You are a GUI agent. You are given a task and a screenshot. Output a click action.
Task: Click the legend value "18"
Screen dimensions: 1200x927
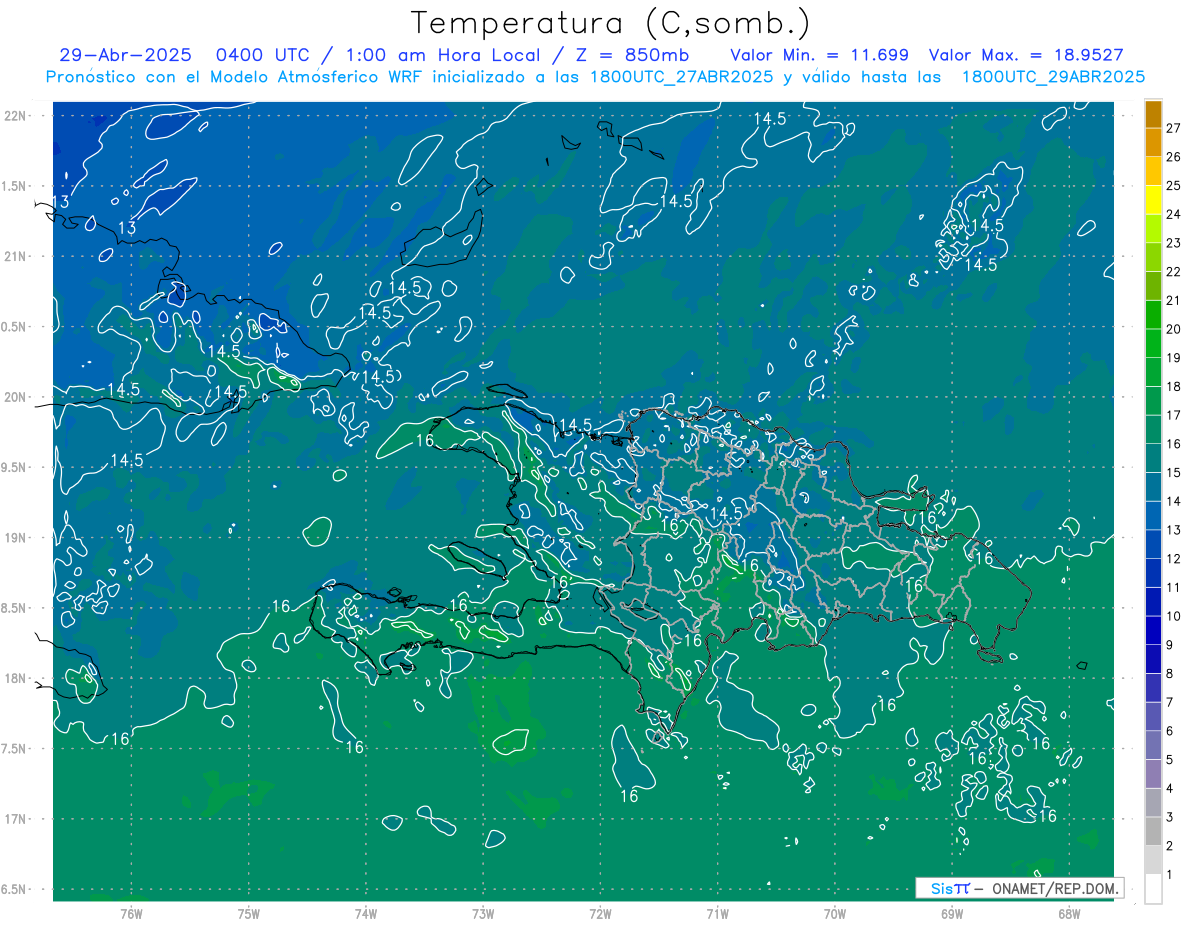point(1174,386)
